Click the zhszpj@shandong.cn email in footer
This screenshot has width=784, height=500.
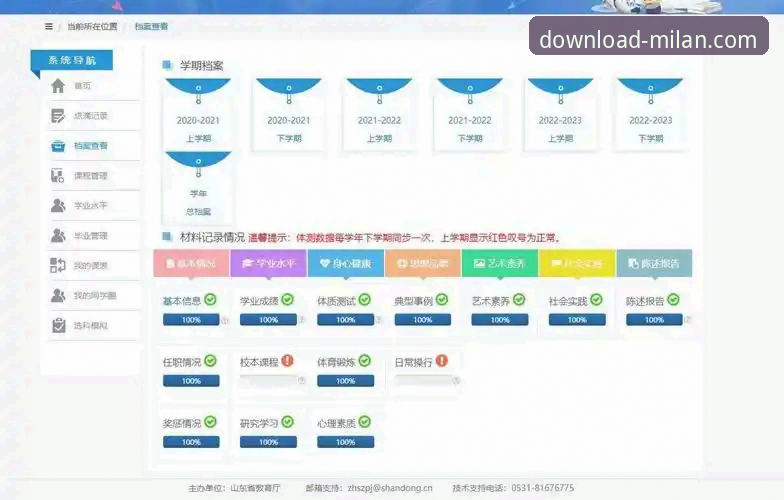[x=390, y=488]
